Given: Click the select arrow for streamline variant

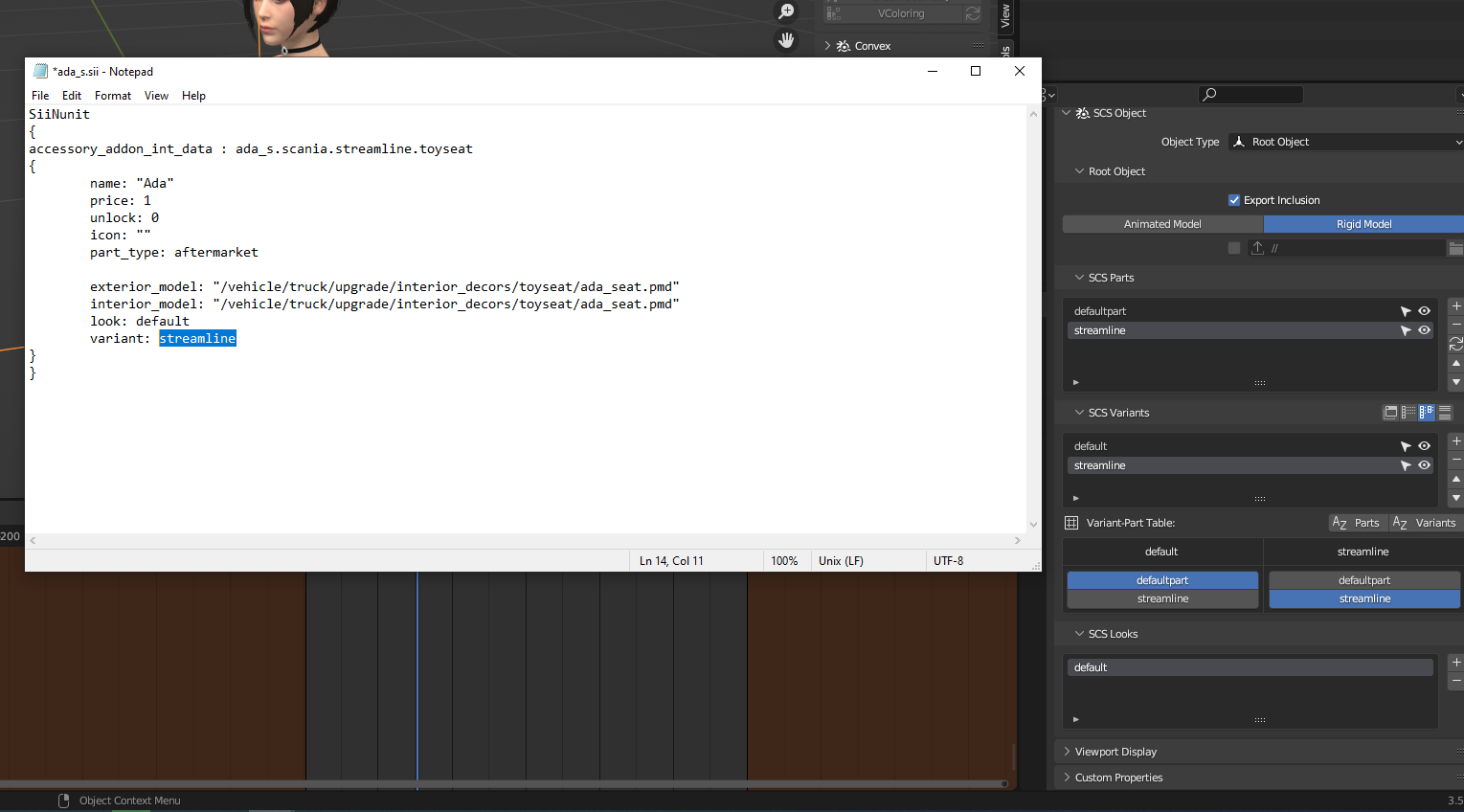Looking at the screenshot, I should (1406, 465).
